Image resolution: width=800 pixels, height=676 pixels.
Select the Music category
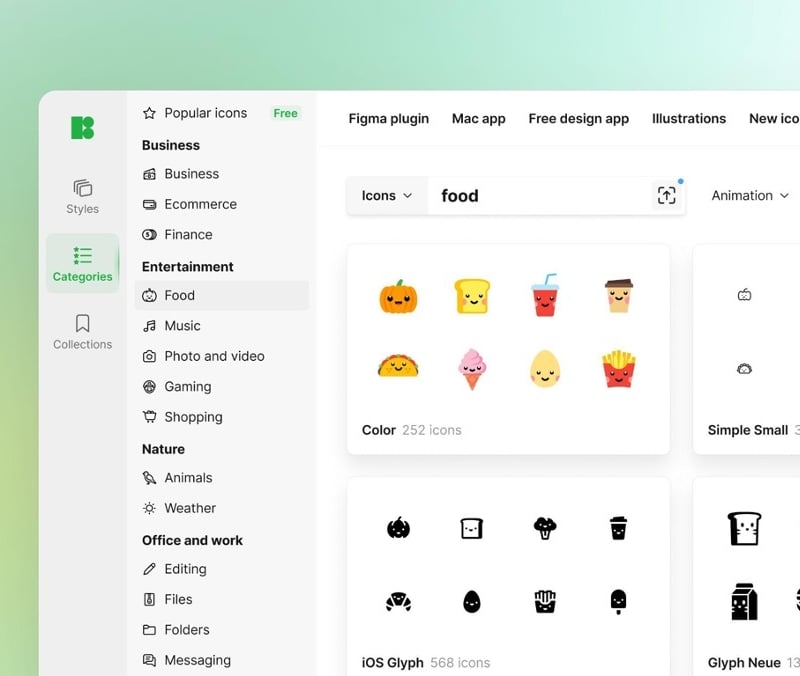[171, 326]
